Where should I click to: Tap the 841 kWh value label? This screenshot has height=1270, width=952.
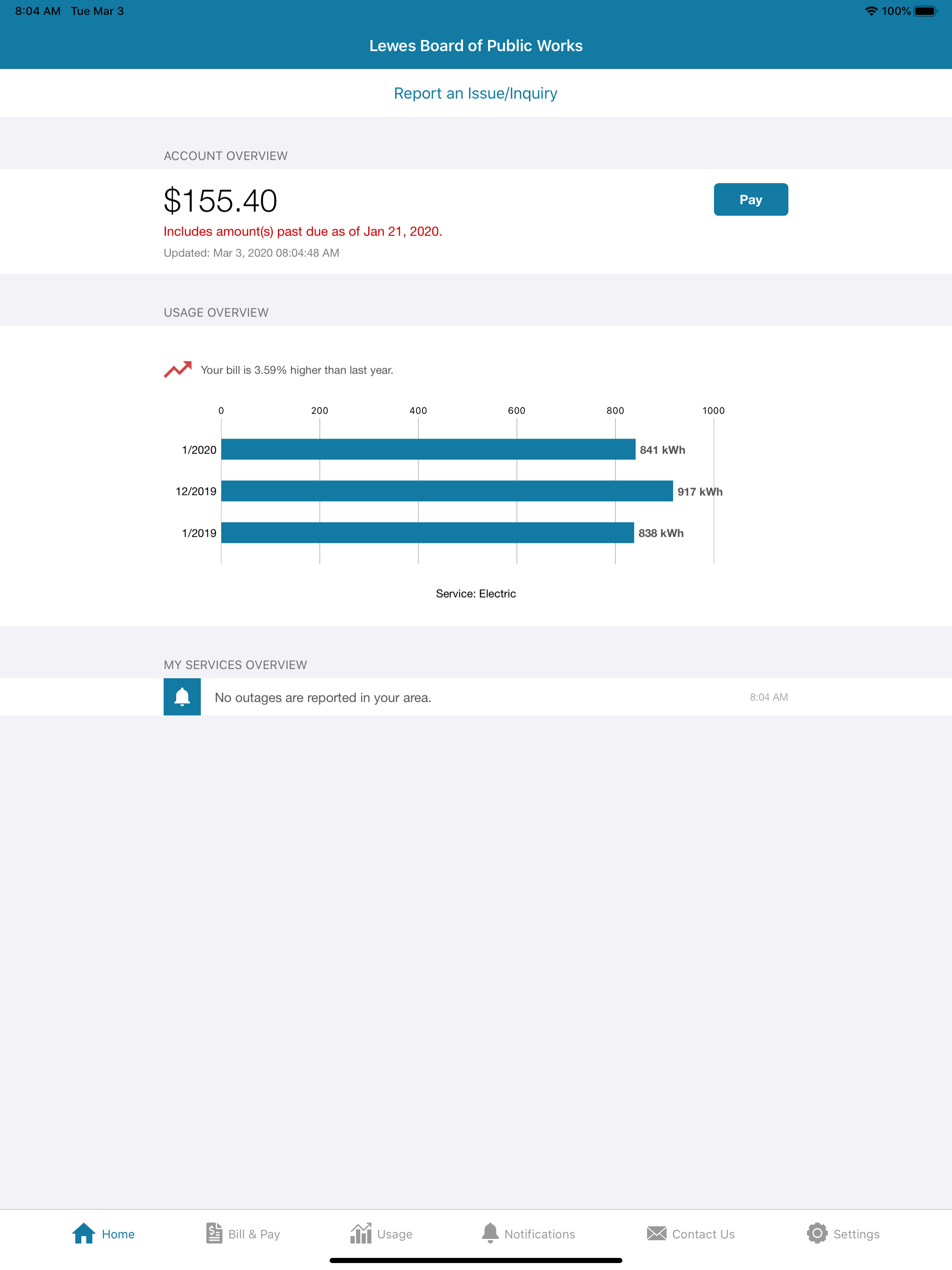pos(662,450)
